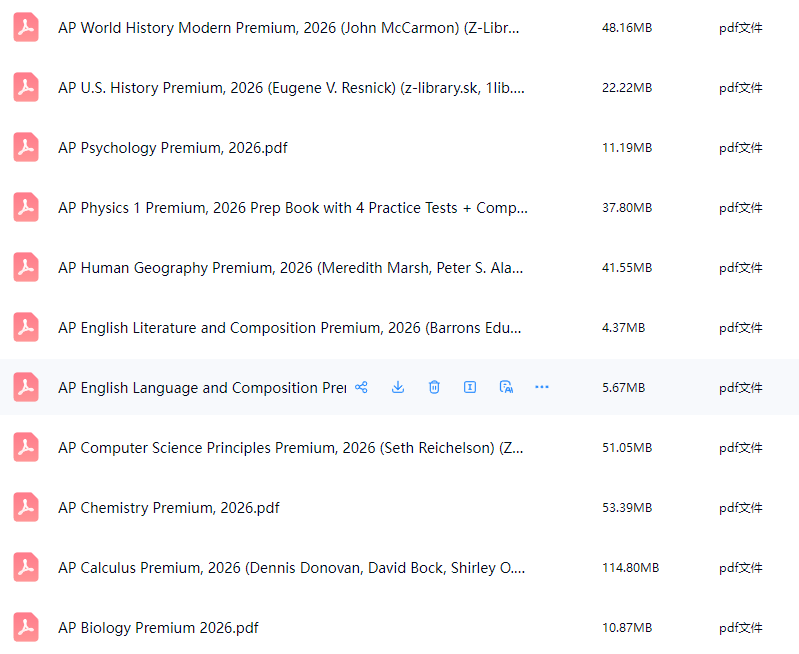The image size is (799, 654).
Task: Click file type label in AP World History row
Action: [x=740, y=28]
